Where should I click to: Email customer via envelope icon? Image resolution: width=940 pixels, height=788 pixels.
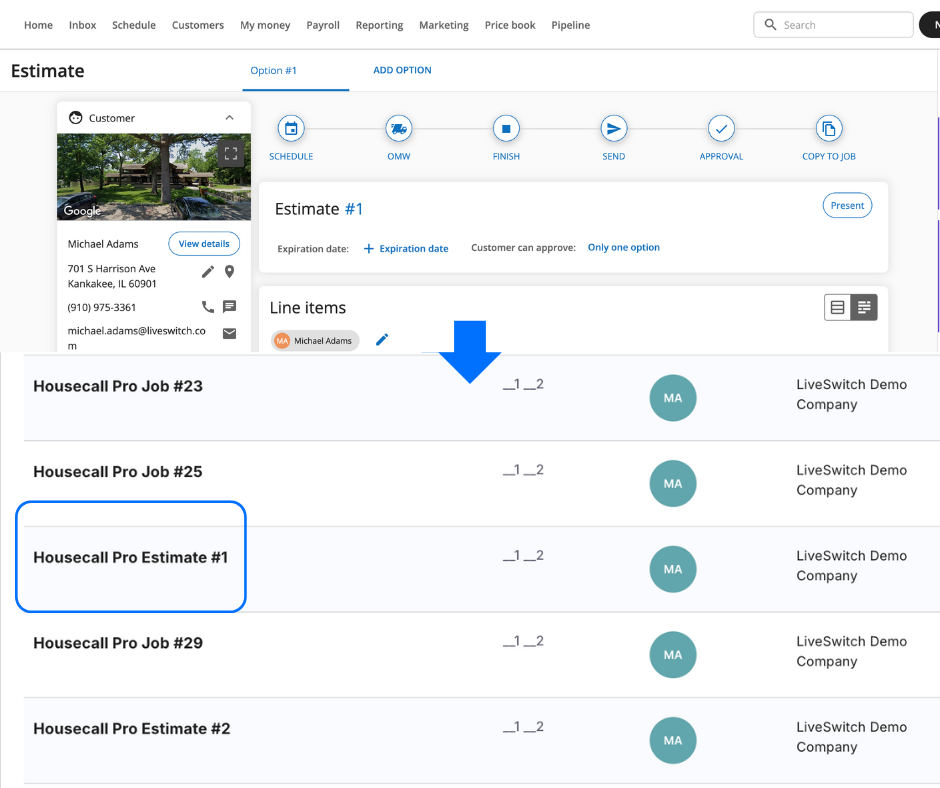229,333
